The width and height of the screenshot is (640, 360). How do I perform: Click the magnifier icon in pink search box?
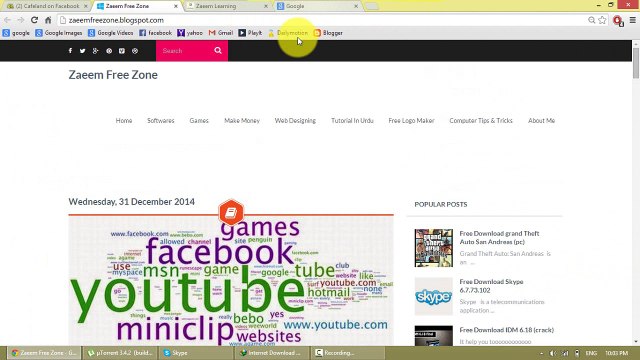coord(218,50)
